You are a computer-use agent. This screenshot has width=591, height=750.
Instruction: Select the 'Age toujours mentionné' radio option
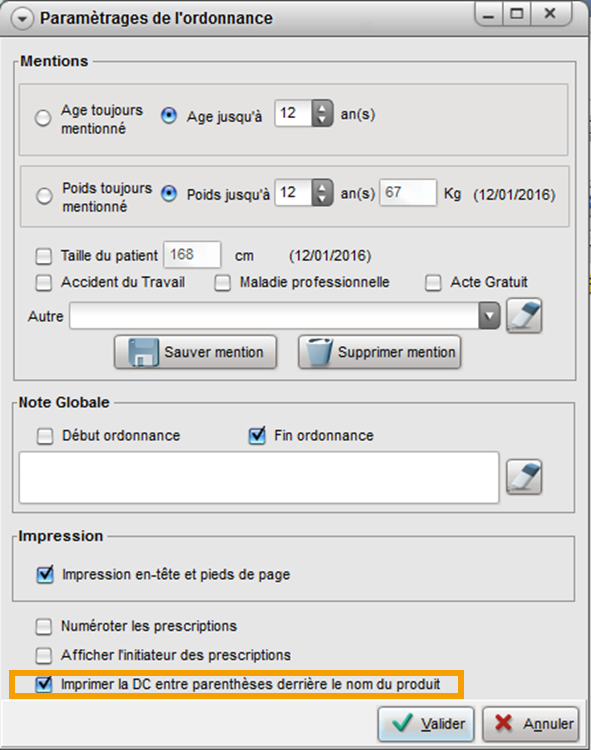[43, 118]
